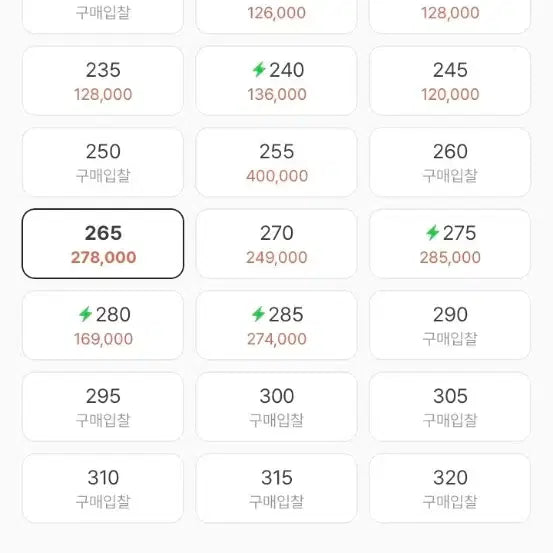Click the lightning icon beside size 275

[432, 232]
